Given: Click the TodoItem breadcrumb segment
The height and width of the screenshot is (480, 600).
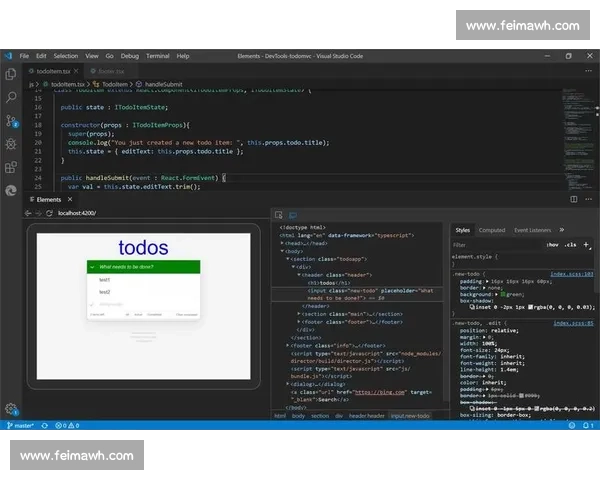Looking at the screenshot, I should coord(111,84).
